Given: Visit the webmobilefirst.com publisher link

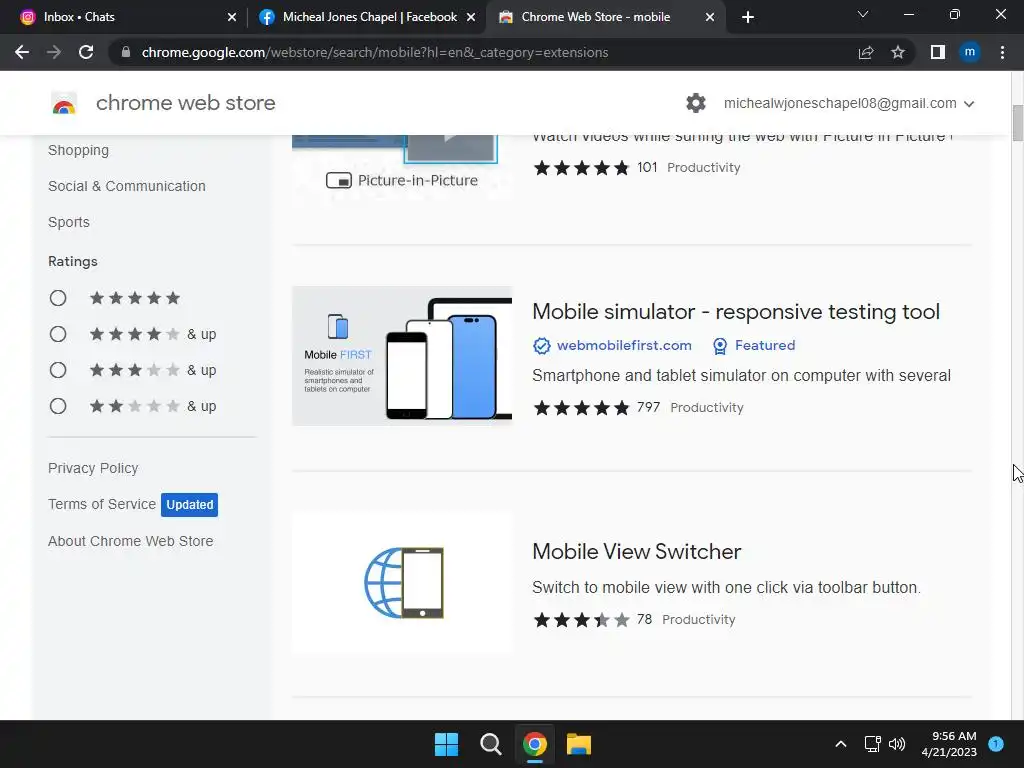Looking at the screenshot, I should tap(624, 345).
